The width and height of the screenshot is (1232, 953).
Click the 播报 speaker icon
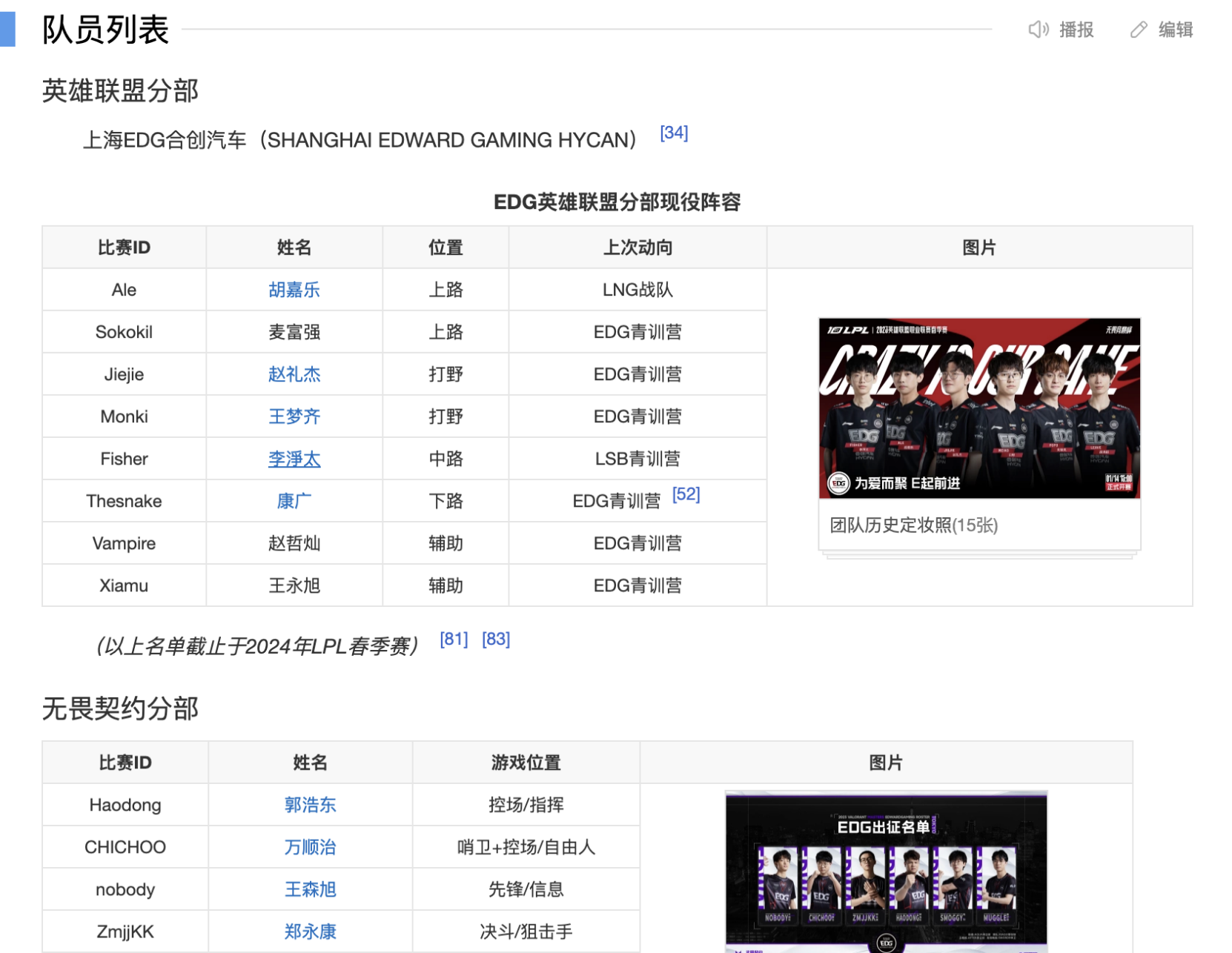point(1038,30)
